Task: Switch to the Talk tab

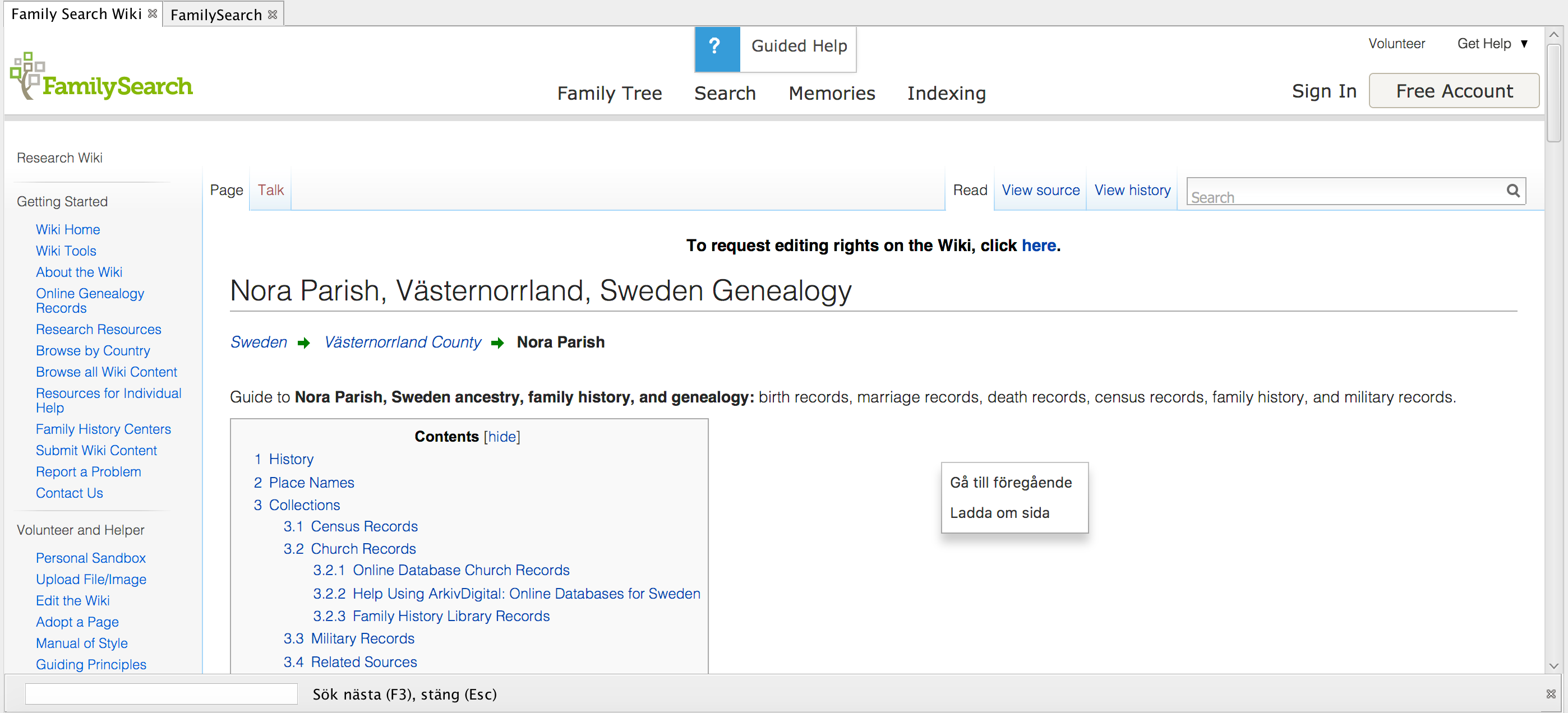Action: point(270,191)
